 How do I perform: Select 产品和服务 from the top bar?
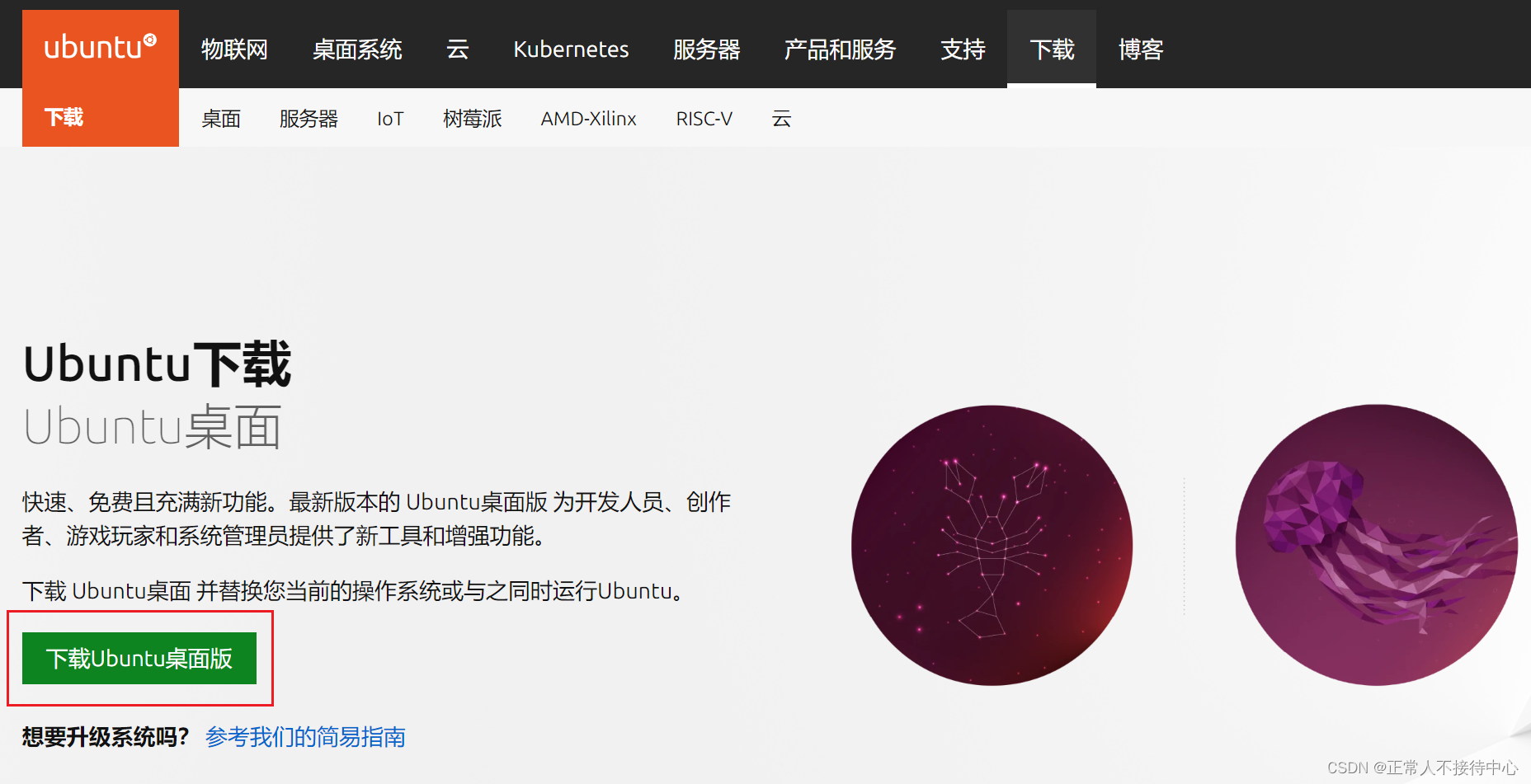[840, 49]
